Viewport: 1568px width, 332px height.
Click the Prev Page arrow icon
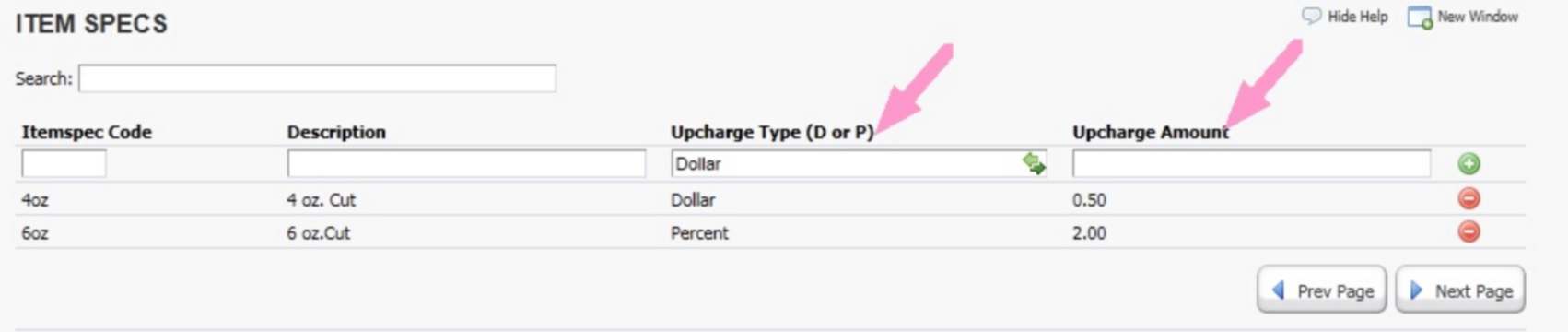click(x=1279, y=290)
